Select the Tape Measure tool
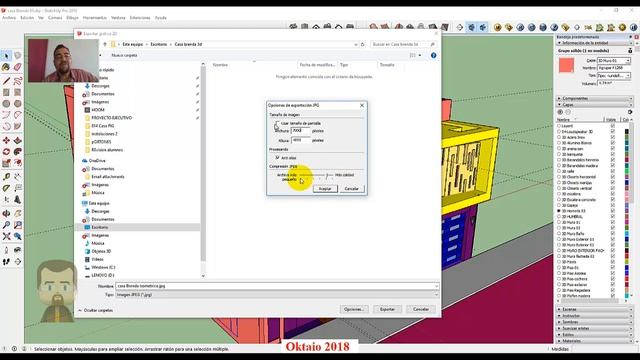This screenshot has height=360, width=640. [6, 177]
